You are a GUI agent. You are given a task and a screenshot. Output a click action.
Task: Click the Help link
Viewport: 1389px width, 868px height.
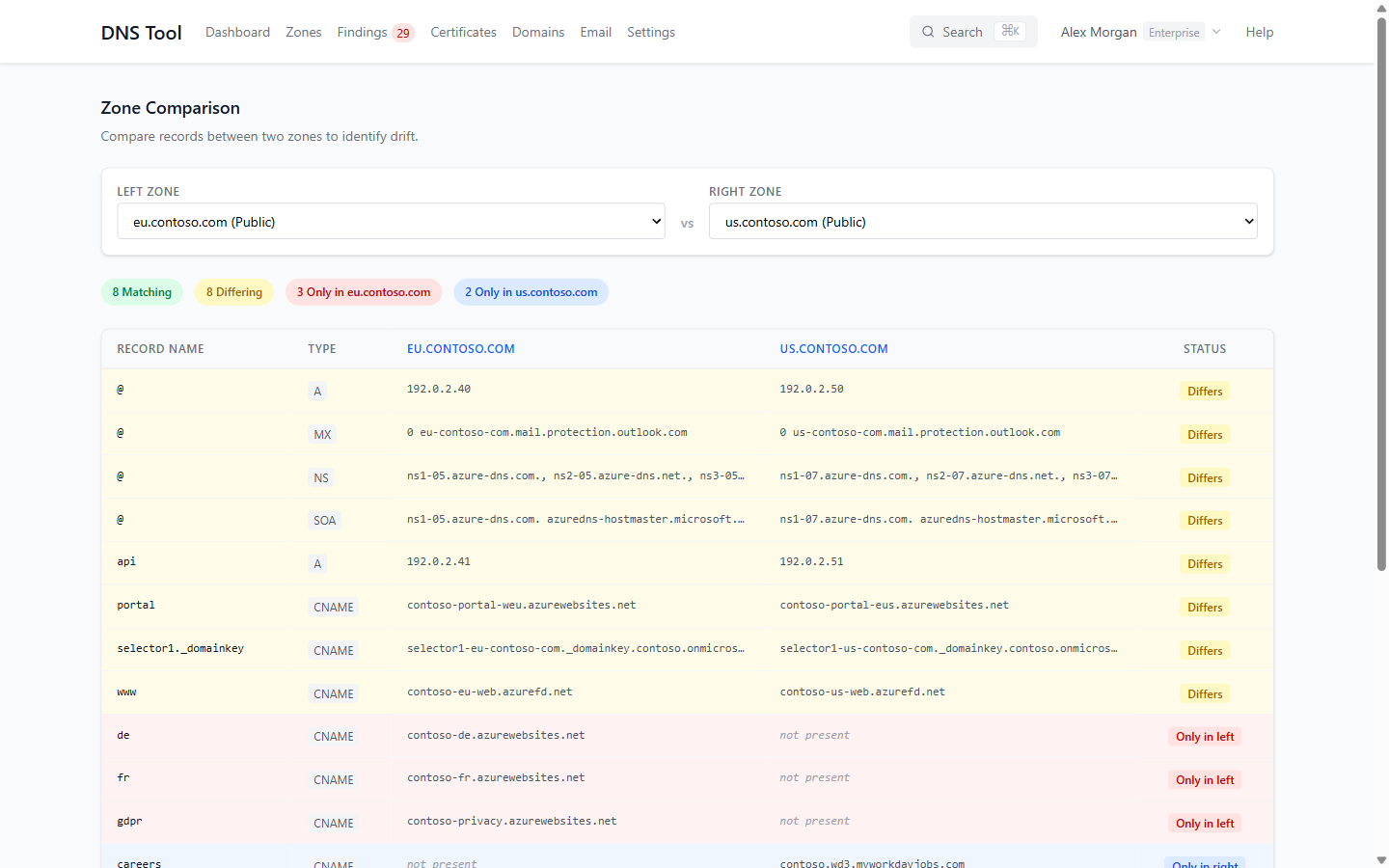pos(1260,32)
